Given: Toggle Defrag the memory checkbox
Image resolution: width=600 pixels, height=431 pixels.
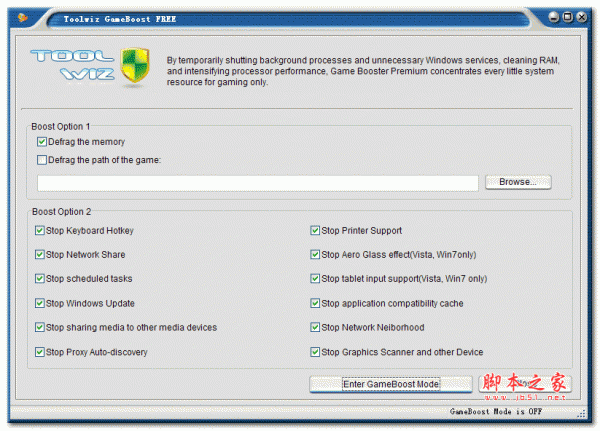Looking at the screenshot, I should tap(42, 142).
